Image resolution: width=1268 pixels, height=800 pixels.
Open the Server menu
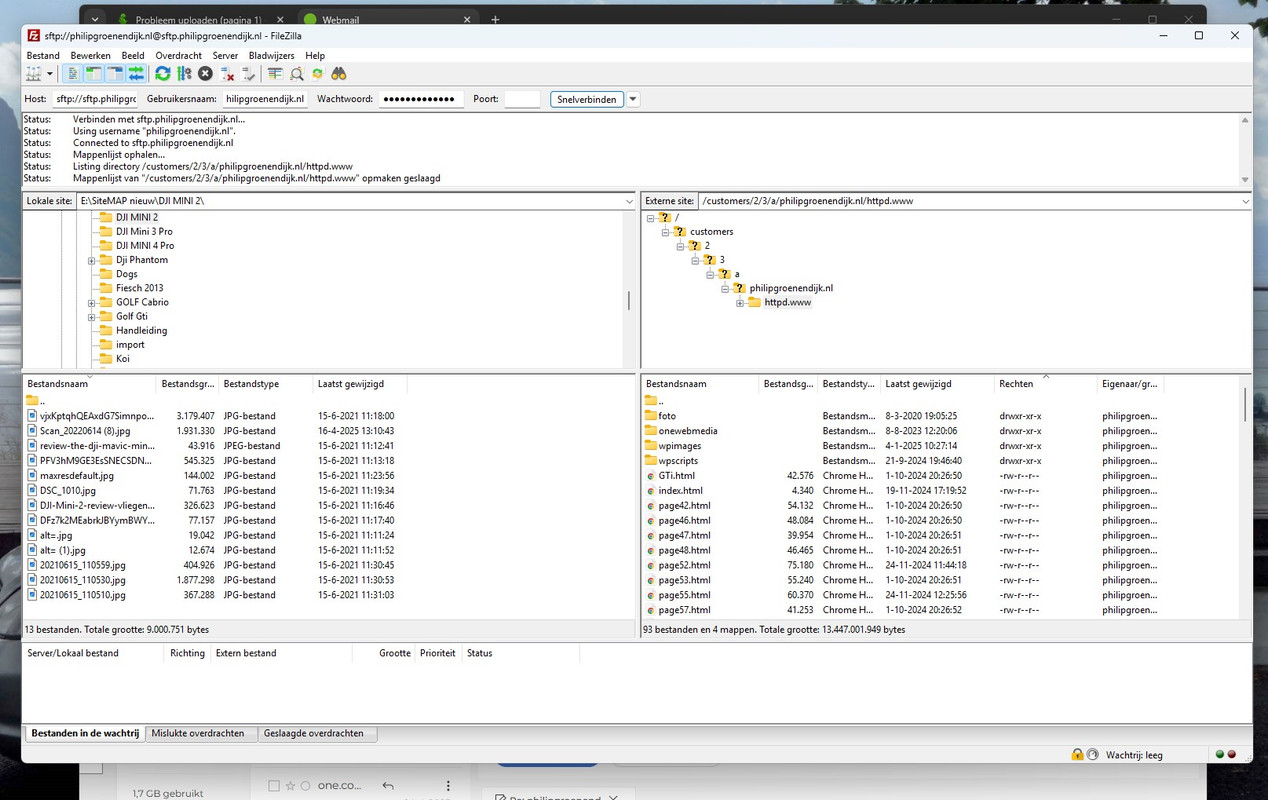225,56
